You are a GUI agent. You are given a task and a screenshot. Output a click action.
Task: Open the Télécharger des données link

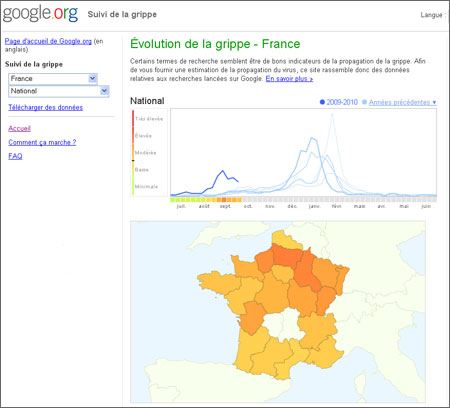point(46,107)
